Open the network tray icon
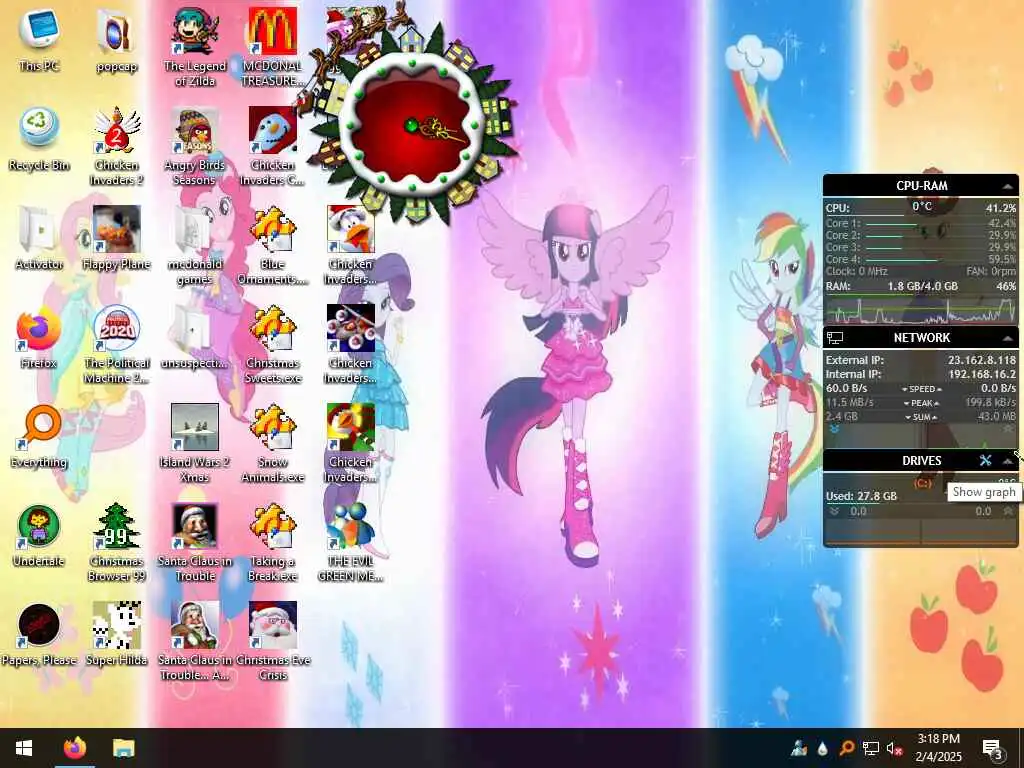This screenshot has width=1024, height=768. [871, 748]
